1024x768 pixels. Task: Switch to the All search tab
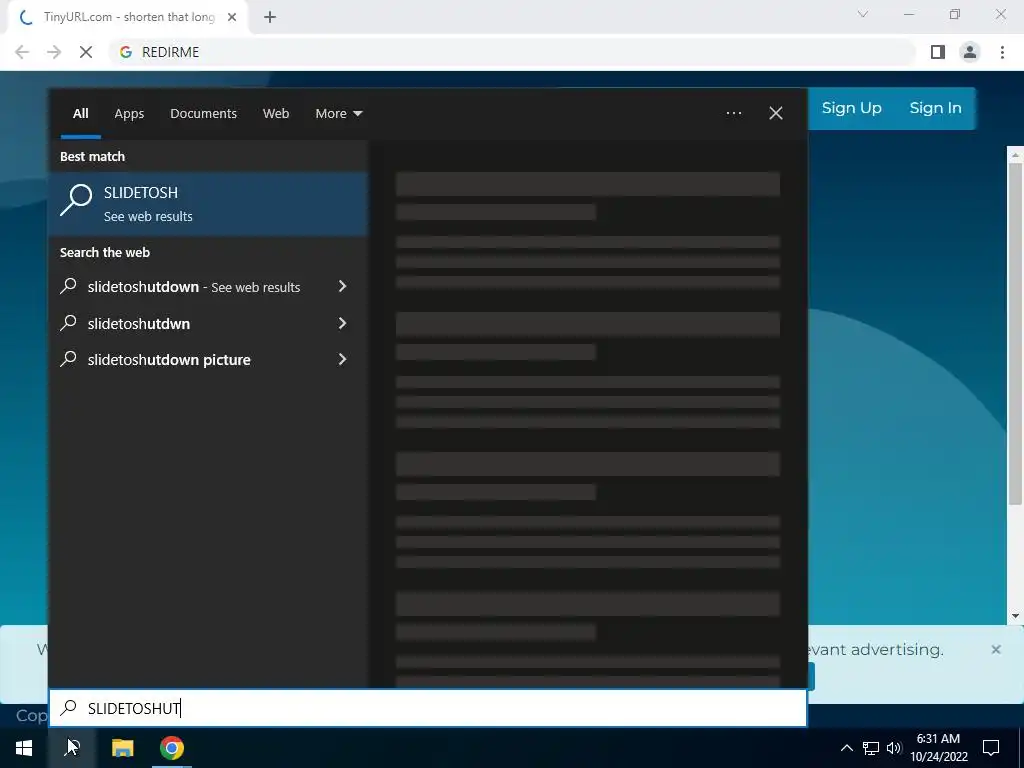(80, 114)
